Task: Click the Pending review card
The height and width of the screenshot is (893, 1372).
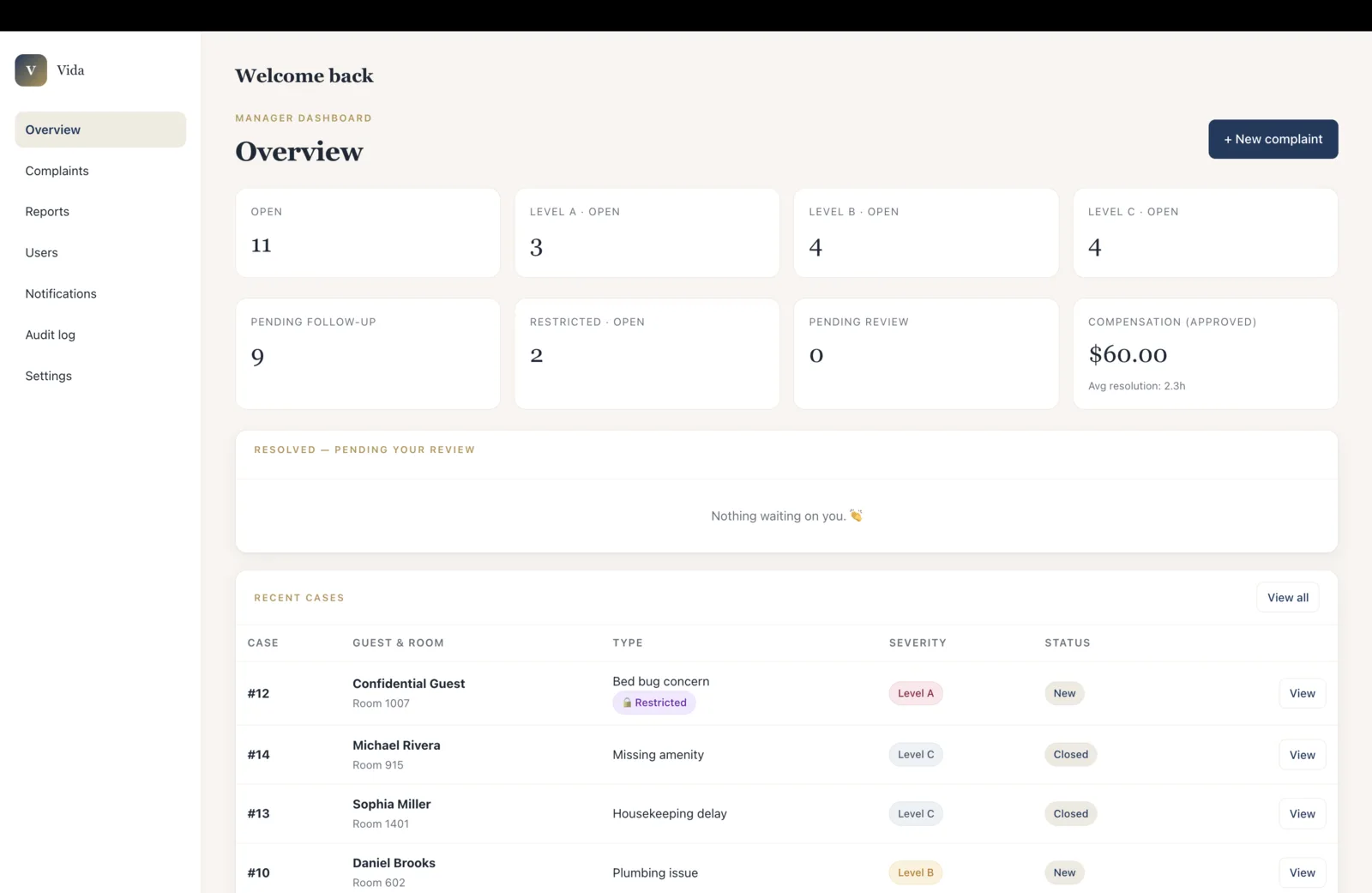Action: pyautogui.click(x=926, y=353)
